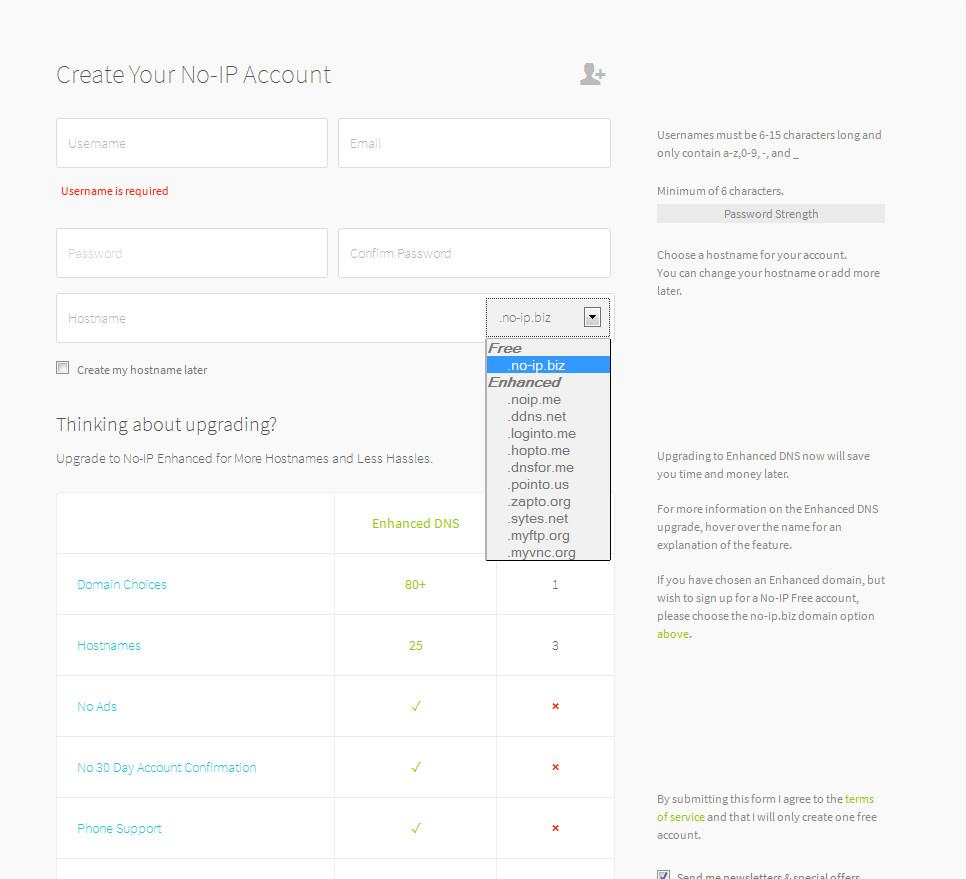Tick the Create my hostname later checkbox
Viewport: 966px width, 879px height.
[63, 368]
